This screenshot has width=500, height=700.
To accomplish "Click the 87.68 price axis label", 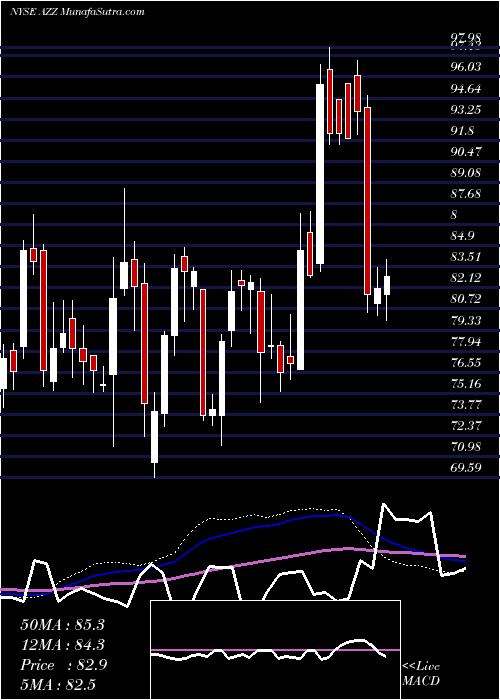I will click(466, 193).
